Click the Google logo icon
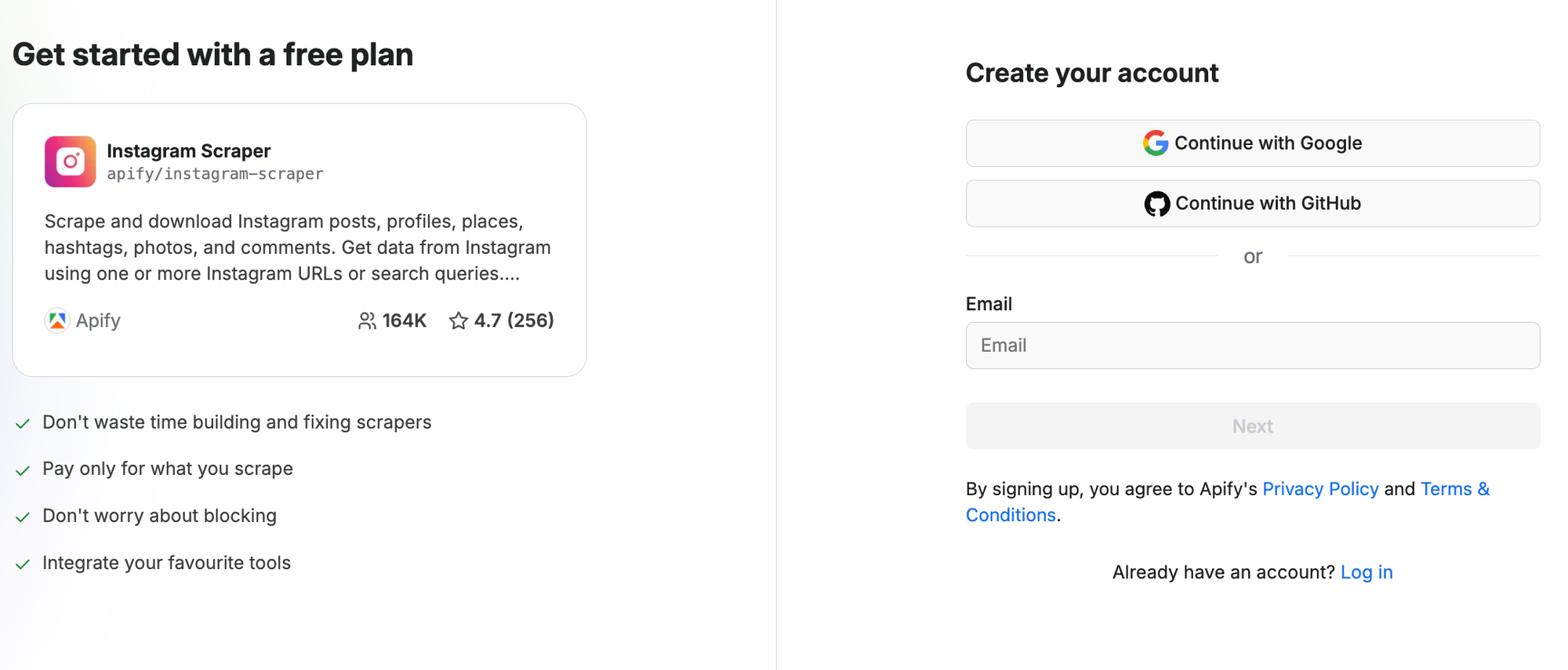This screenshot has height=670, width=1568. pos(1155,143)
